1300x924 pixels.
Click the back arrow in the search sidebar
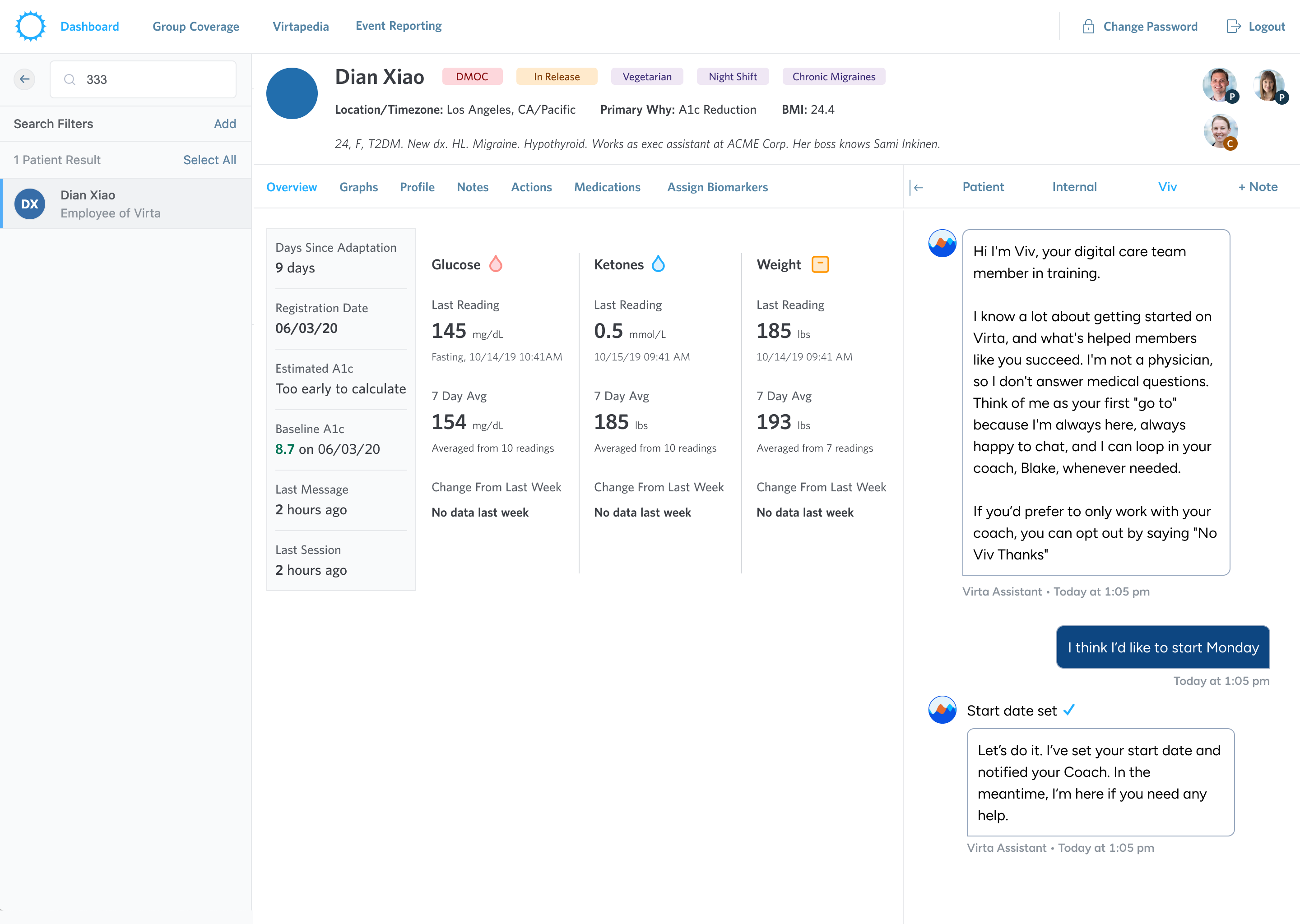[24, 79]
